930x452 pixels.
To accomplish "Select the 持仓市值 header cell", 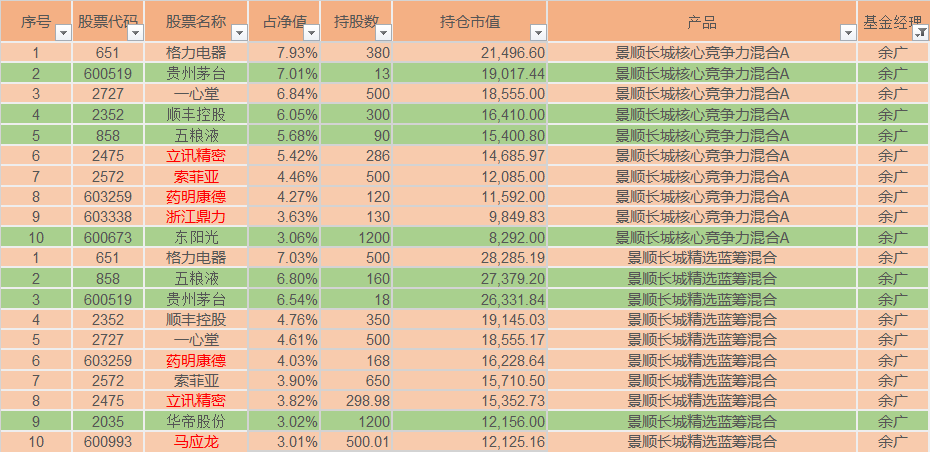I will 469,21.
